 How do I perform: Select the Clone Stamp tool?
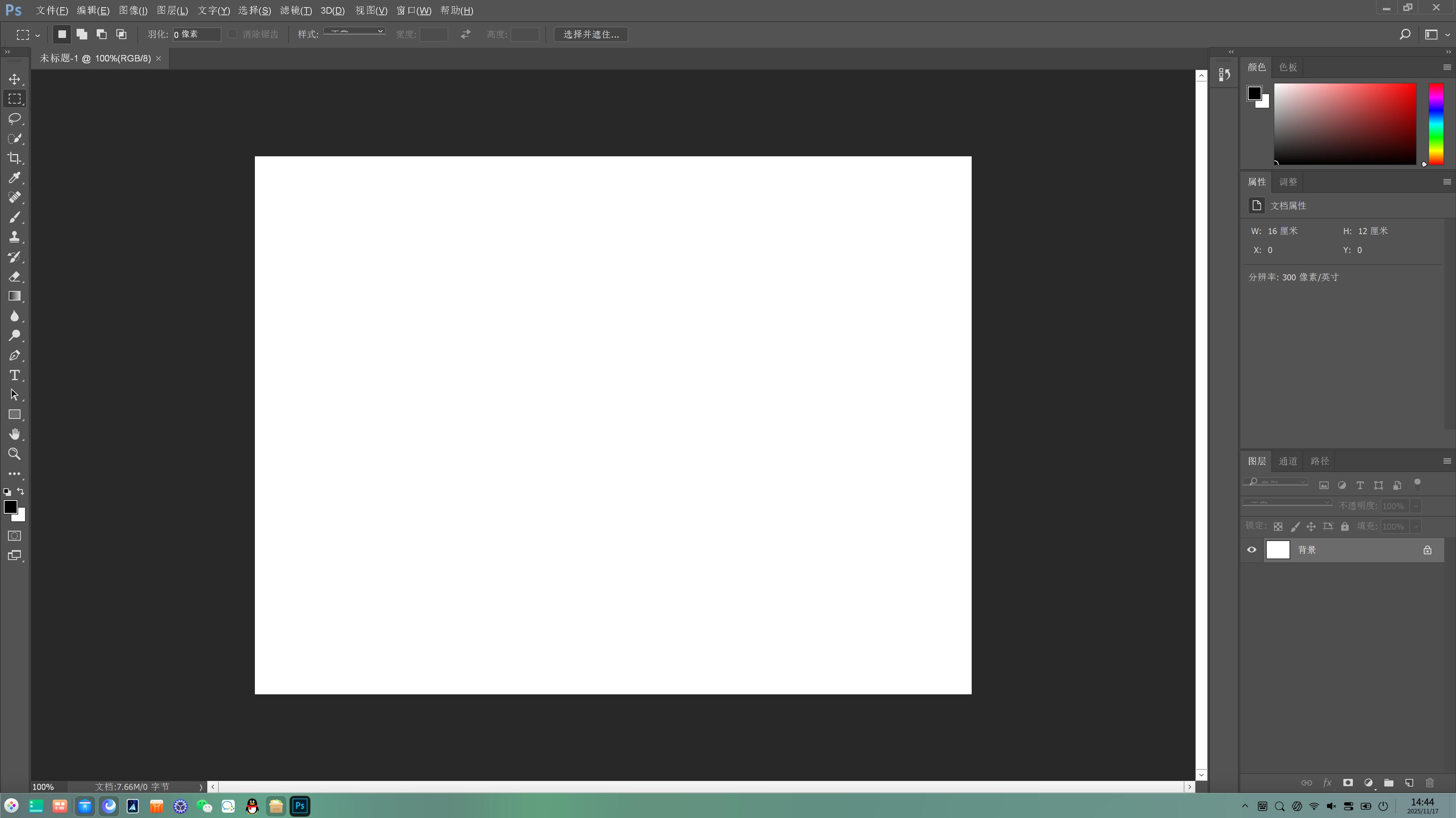(x=15, y=237)
